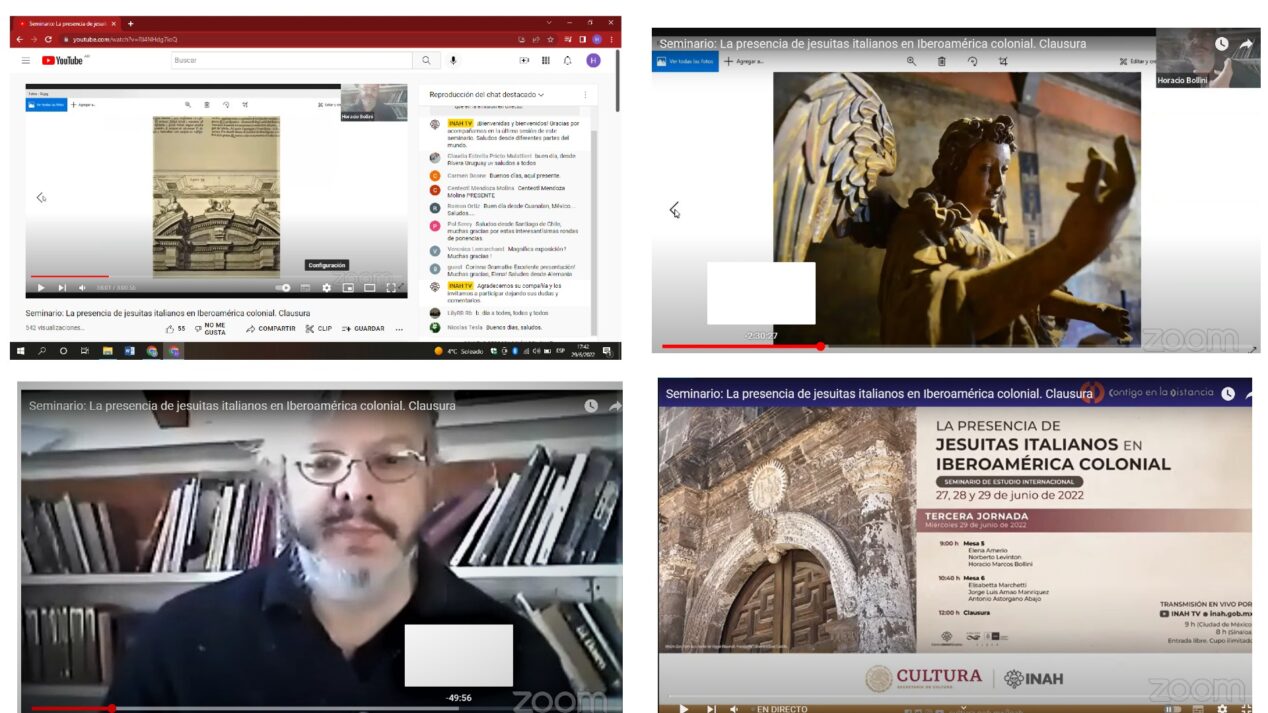Start voice search with microphone icon
This screenshot has height=713, width=1268.
(453, 61)
